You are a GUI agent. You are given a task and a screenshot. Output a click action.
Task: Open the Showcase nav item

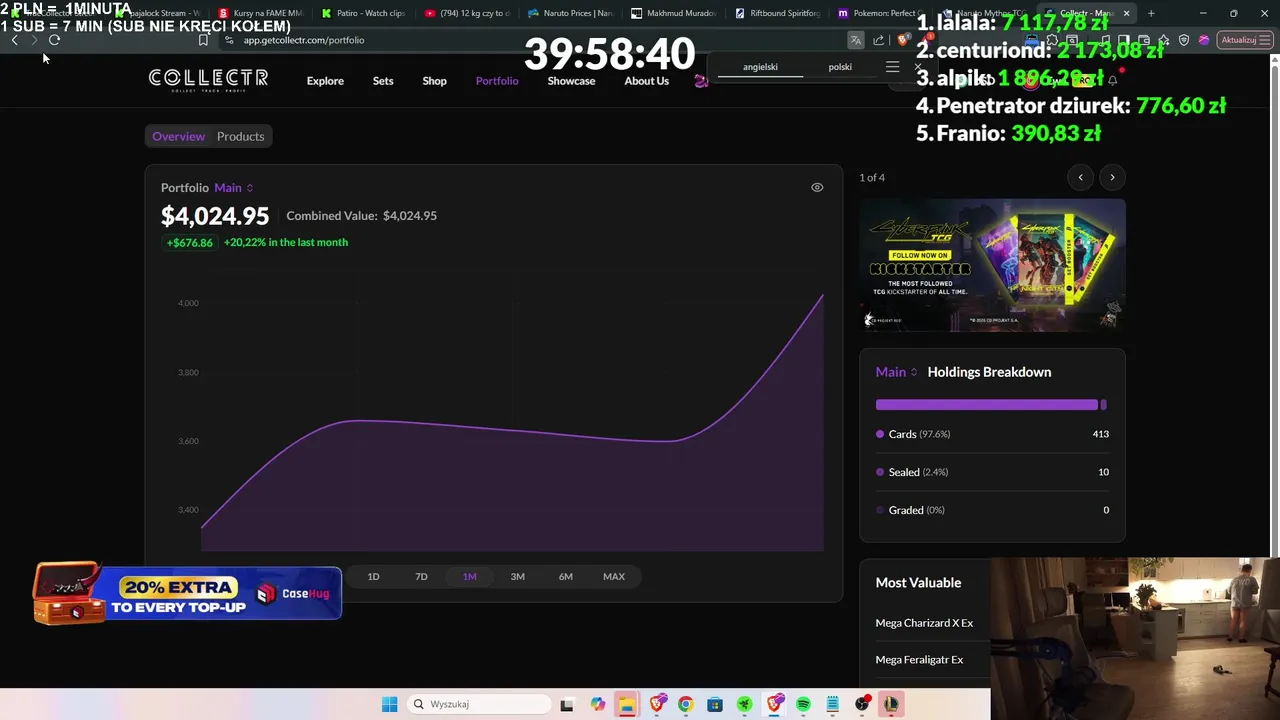571,81
